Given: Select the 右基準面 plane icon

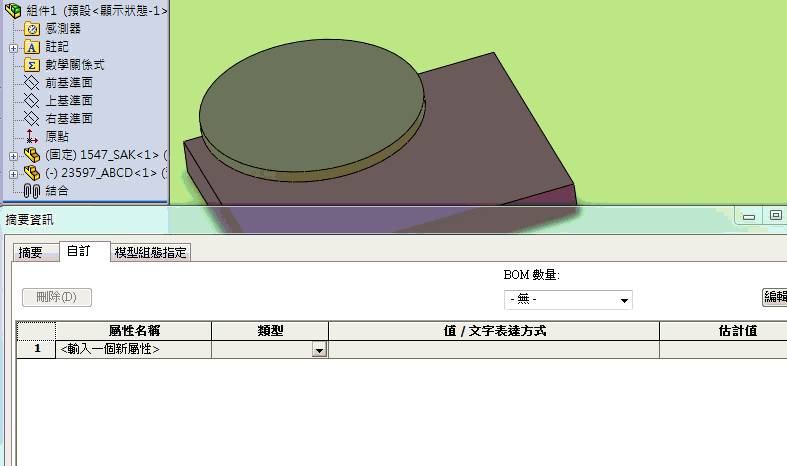Looking at the screenshot, I should pyautogui.click(x=32, y=119).
